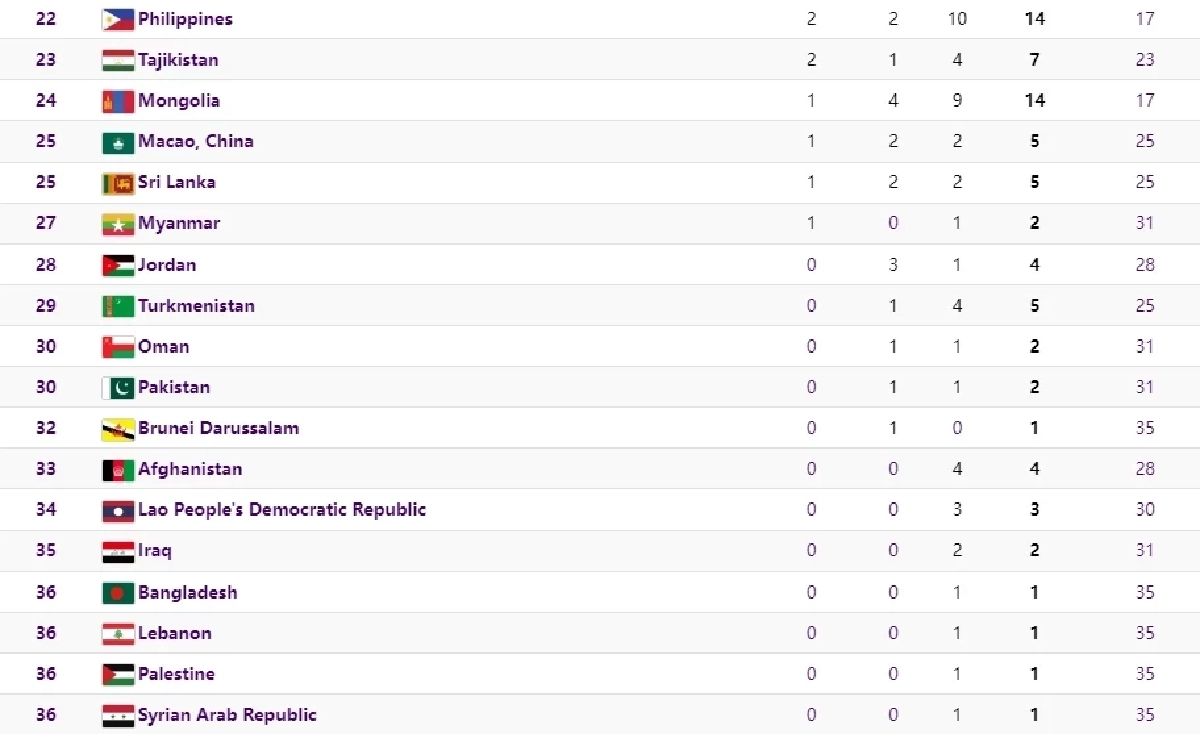This screenshot has height=734, width=1200.
Task: Click the Lebanon flag icon
Action: pos(118,633)
